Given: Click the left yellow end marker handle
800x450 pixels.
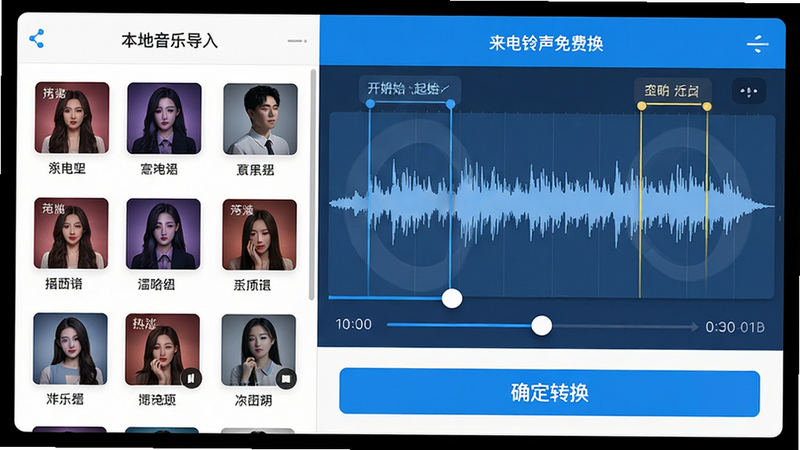Looking at the screenshot, I should pos(641,106).
